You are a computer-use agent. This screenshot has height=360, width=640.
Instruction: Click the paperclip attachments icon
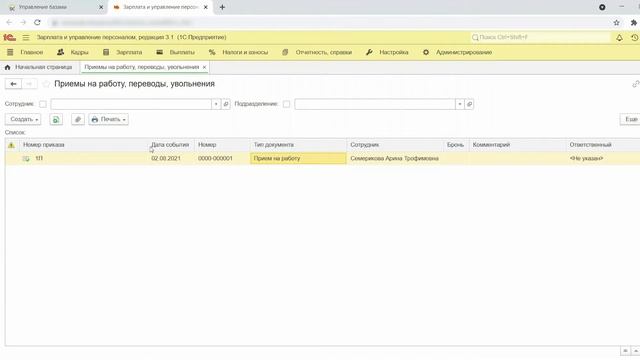point(78,120)
